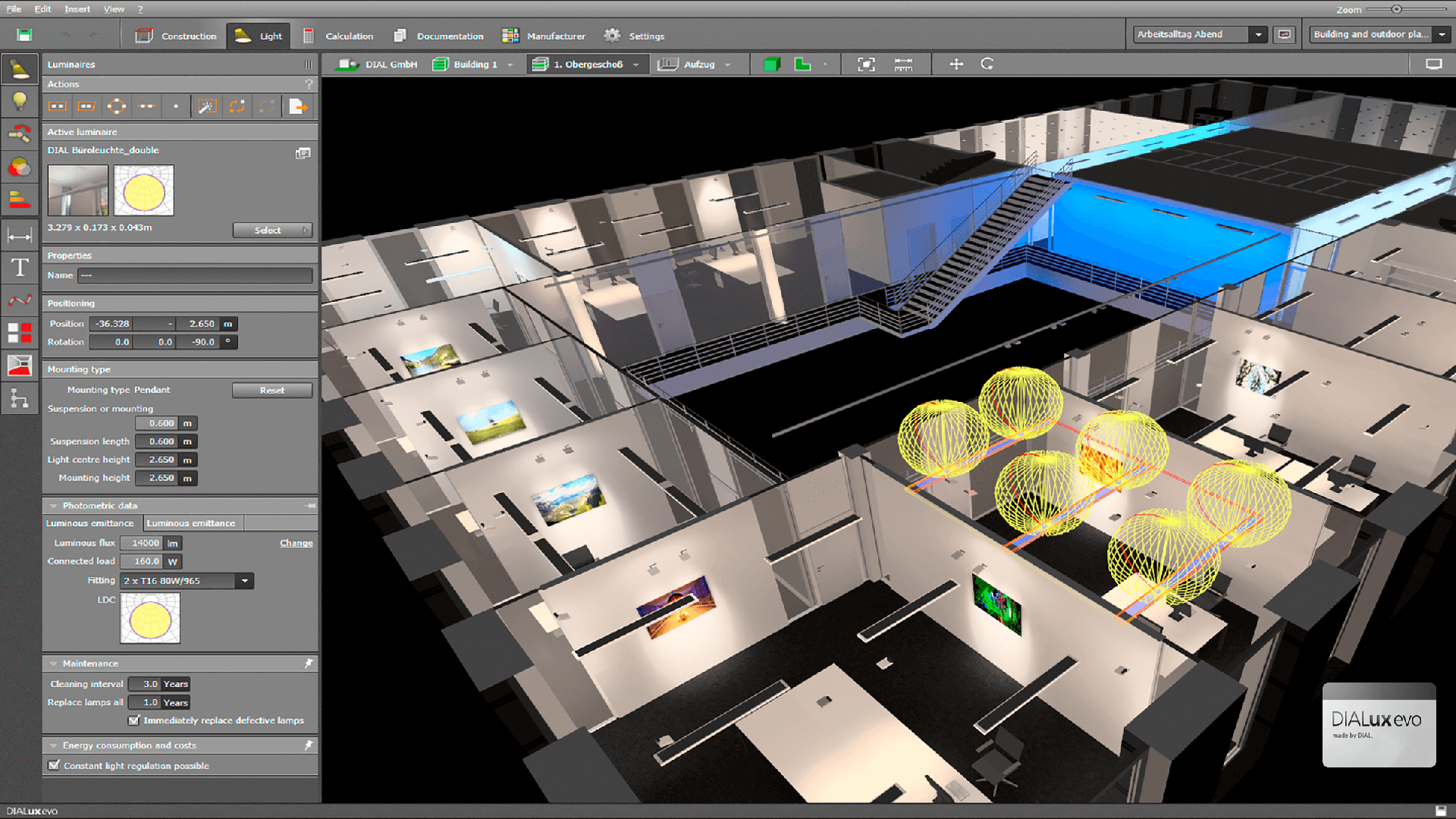Image resolution: width=1456 pixels, height=819 pixels.
Task: Enable Immediately replace defective lamps
Action: point(137,720)
